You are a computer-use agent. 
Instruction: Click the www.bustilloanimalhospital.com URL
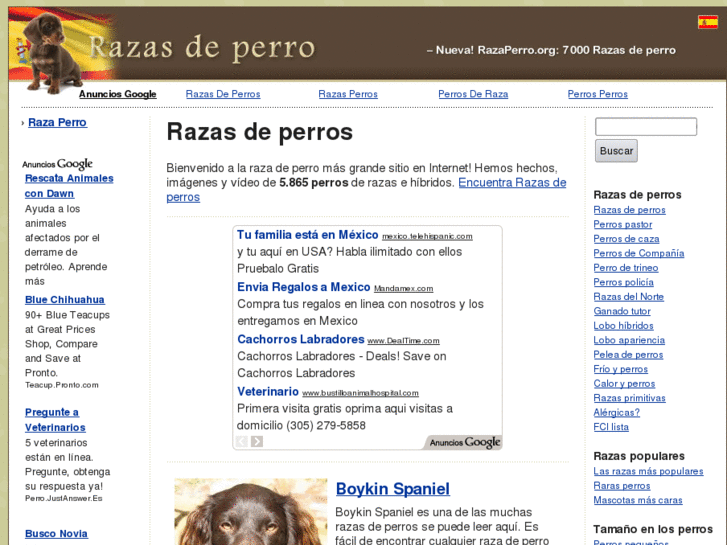coord(360,393)
